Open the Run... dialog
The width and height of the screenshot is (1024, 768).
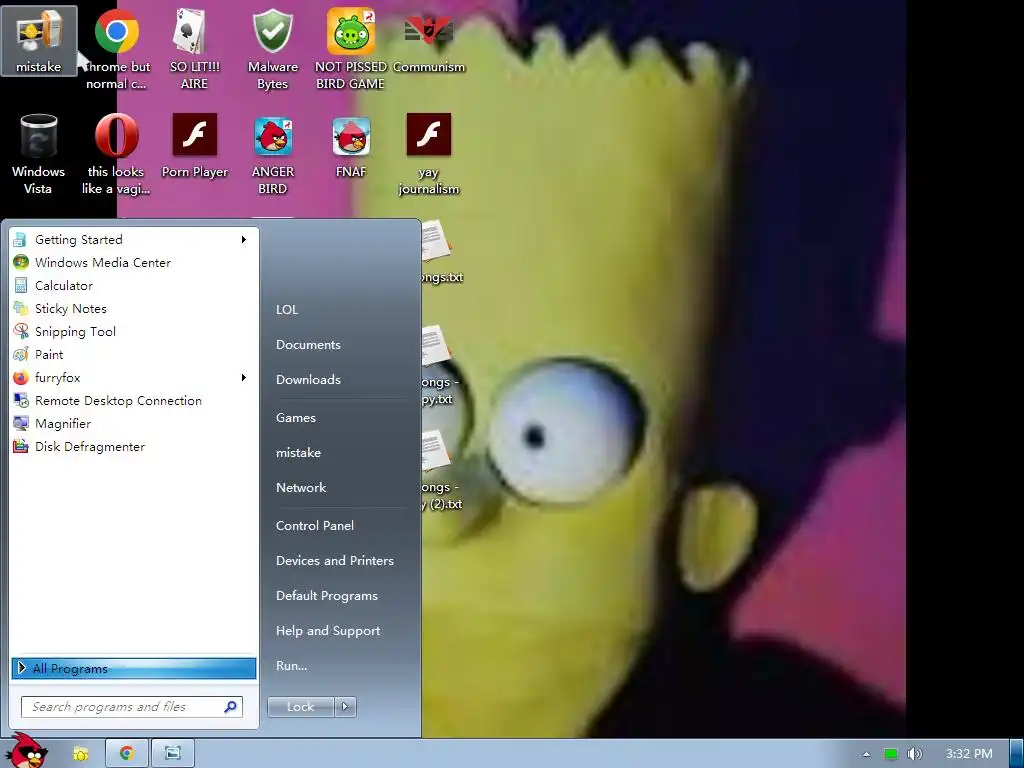(291, 666)
